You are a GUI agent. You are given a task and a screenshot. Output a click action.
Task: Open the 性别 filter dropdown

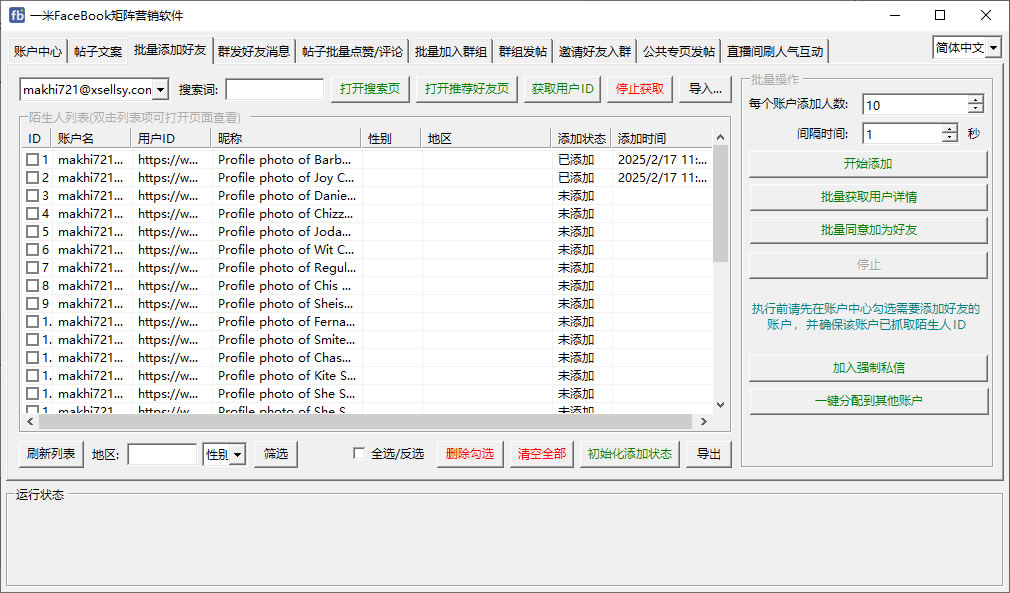[x=238, y=455]
